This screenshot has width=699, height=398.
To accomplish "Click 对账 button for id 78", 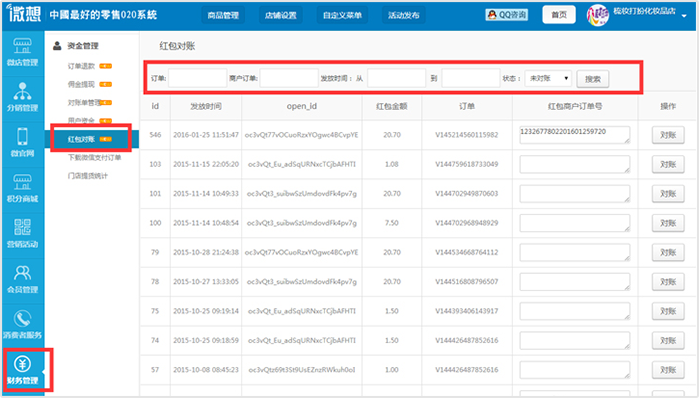I will point(668,282).
